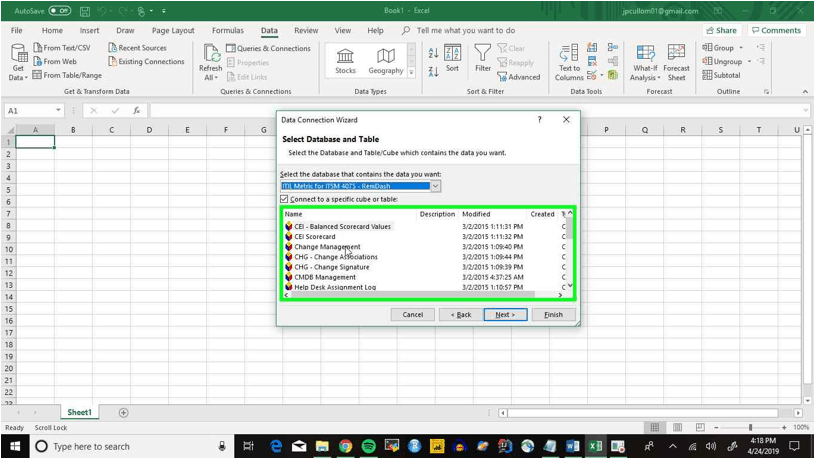Insert Subtotal rows

click(x=721, y=75)
